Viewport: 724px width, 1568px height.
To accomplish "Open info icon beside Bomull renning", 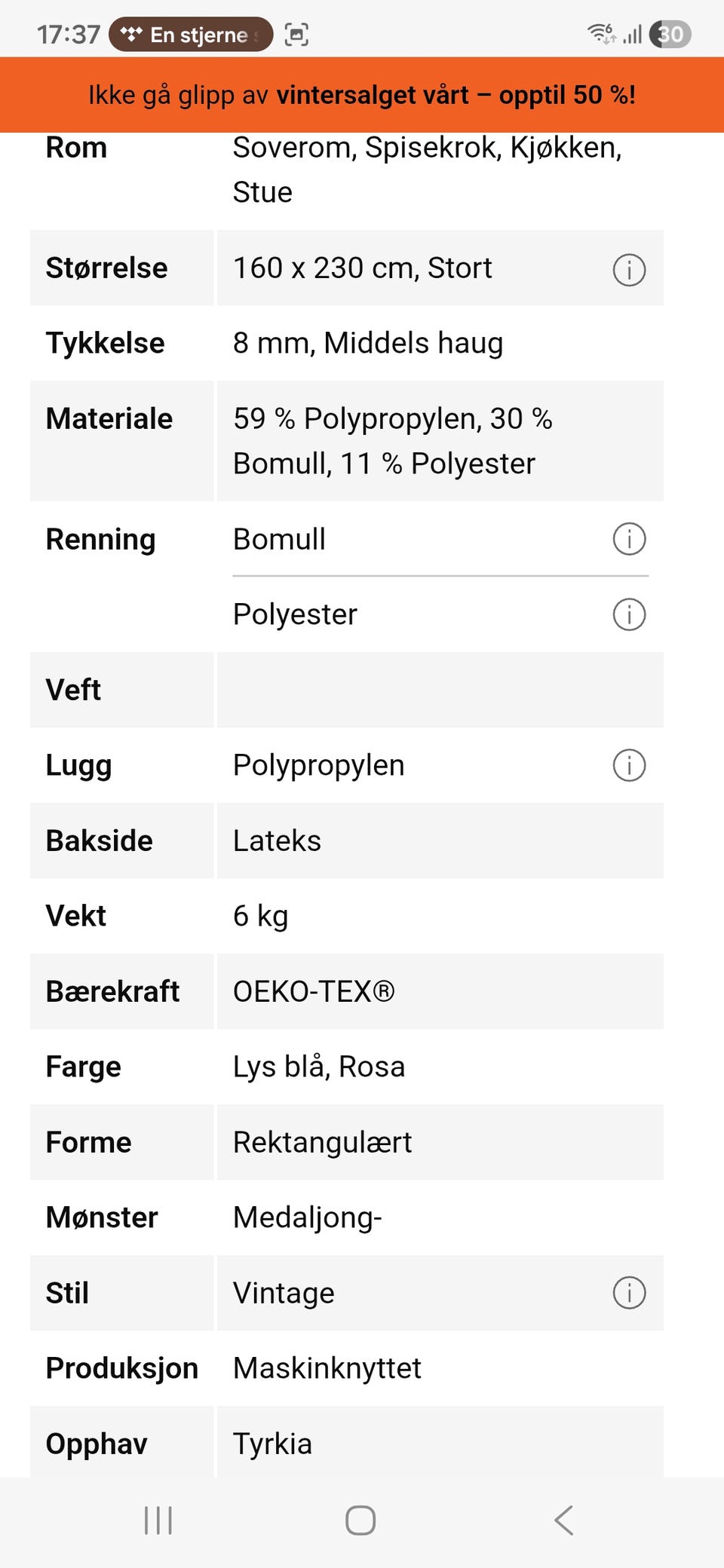I will point(629,539).
